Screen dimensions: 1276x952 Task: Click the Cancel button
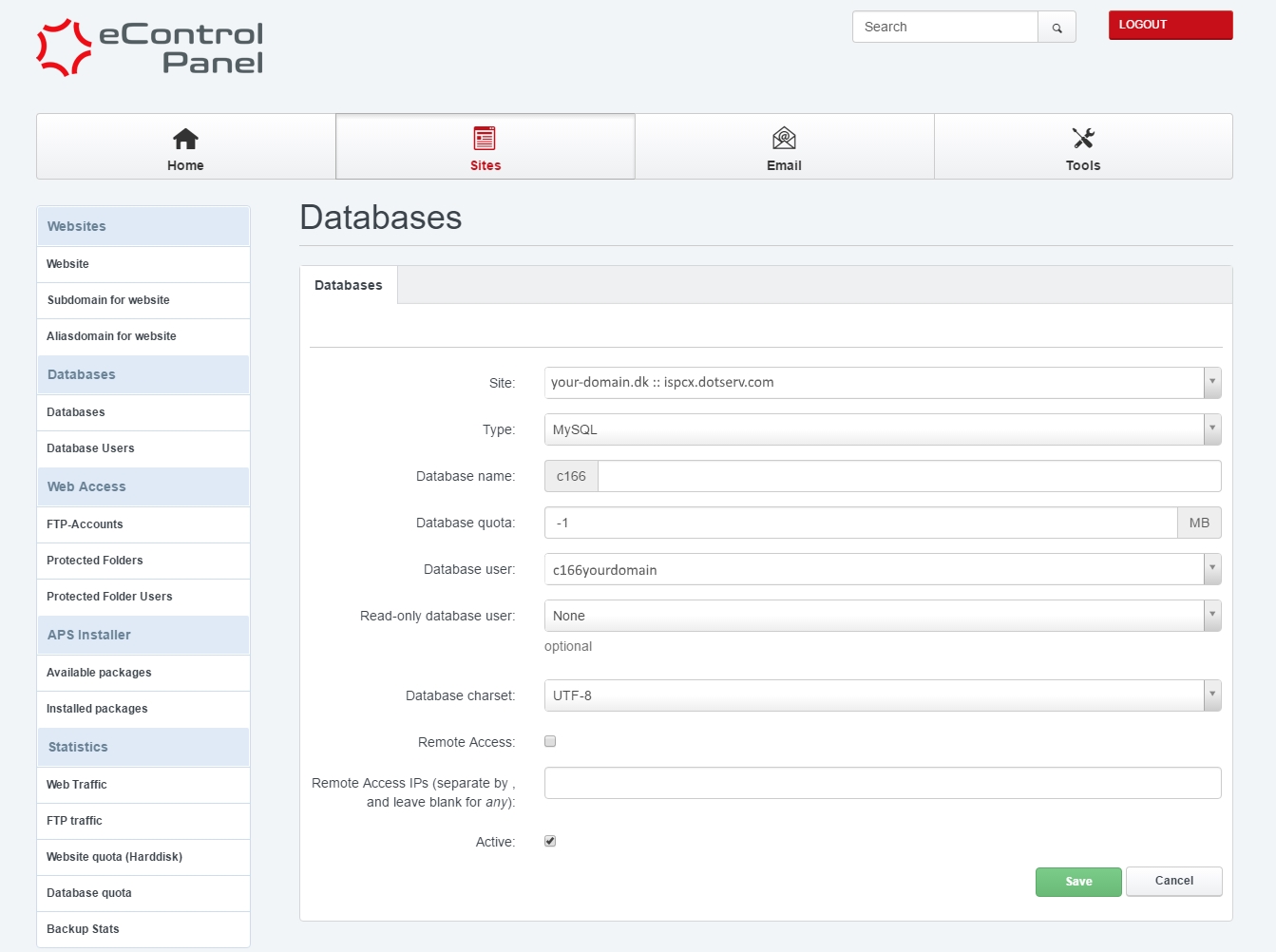pos(1174,881)
